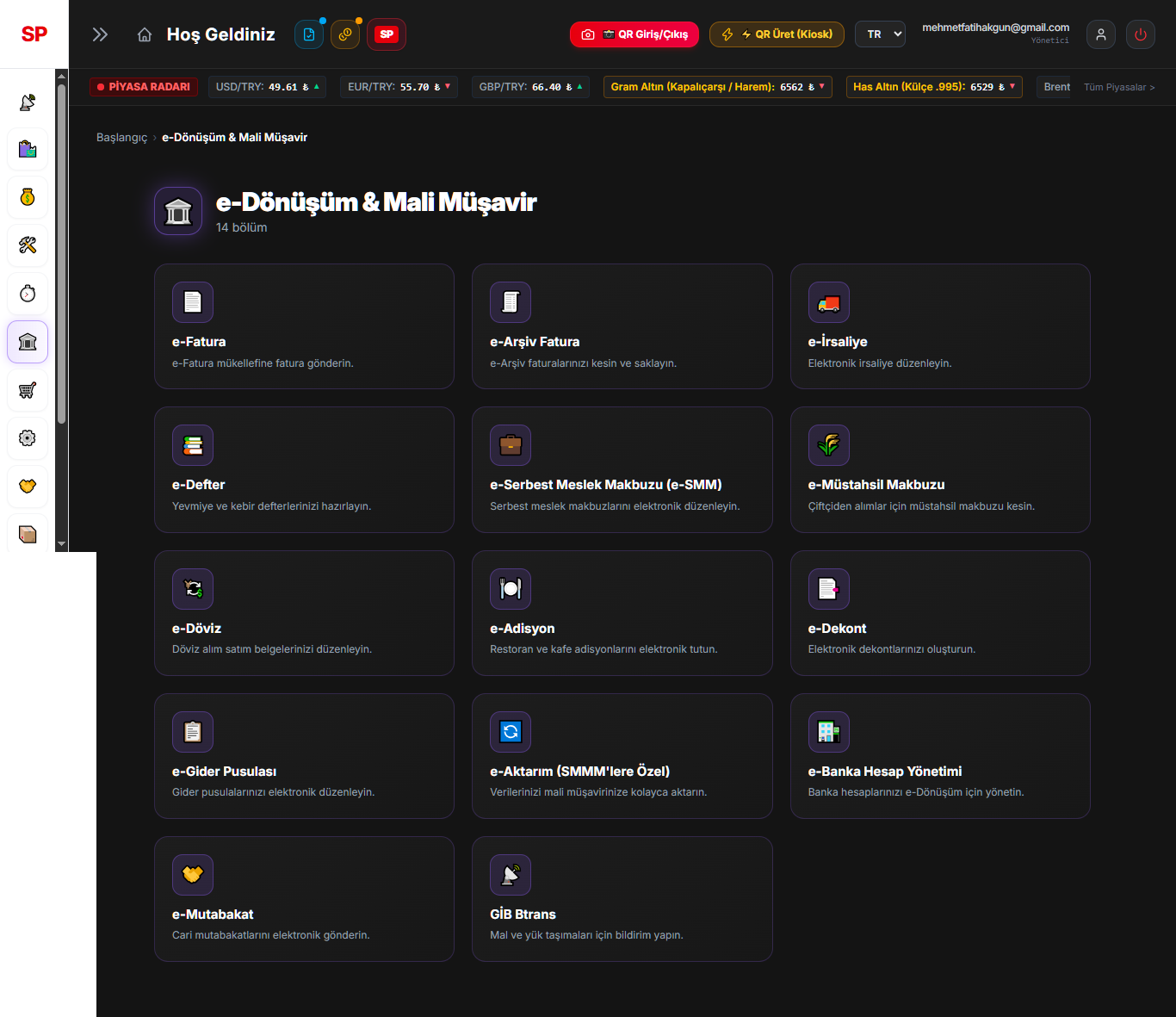Click the QR Giriş/Çıkış button
Image resolution: width=1176 pixels, height=1017 pixels.
coord(634,34)
